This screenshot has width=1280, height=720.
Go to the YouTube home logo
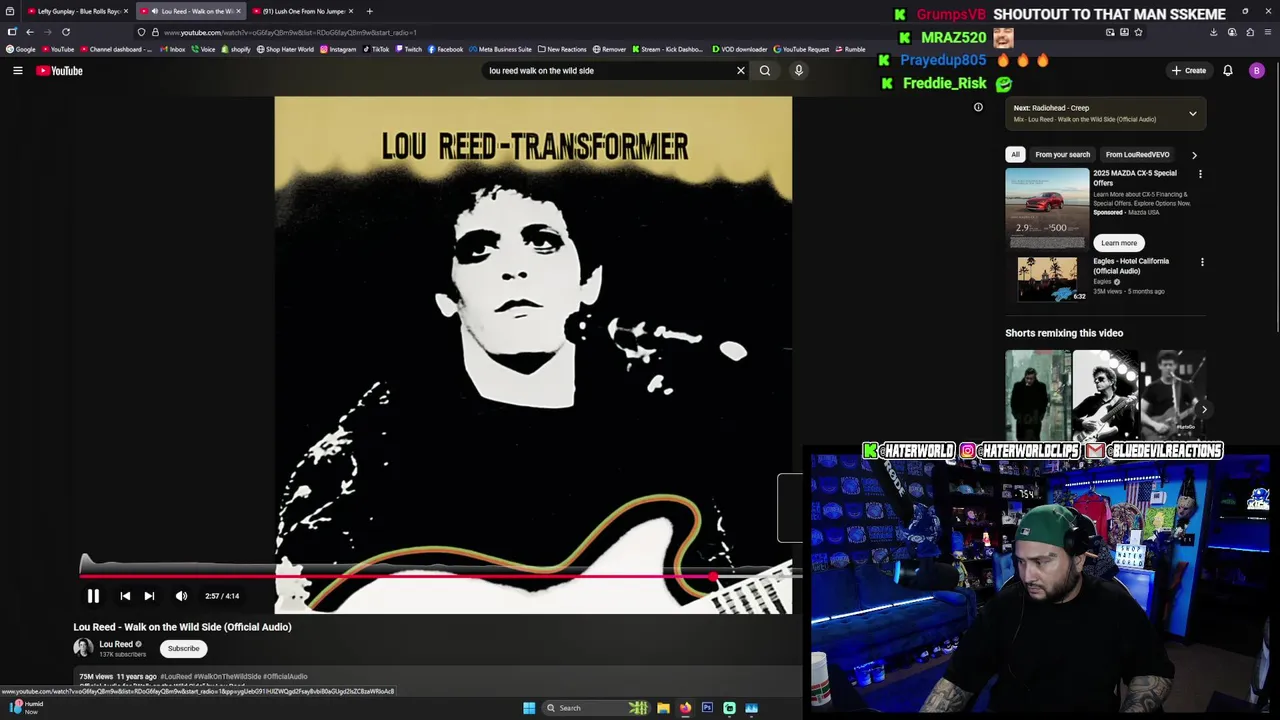pyautogui.click(x=59, y=70)
